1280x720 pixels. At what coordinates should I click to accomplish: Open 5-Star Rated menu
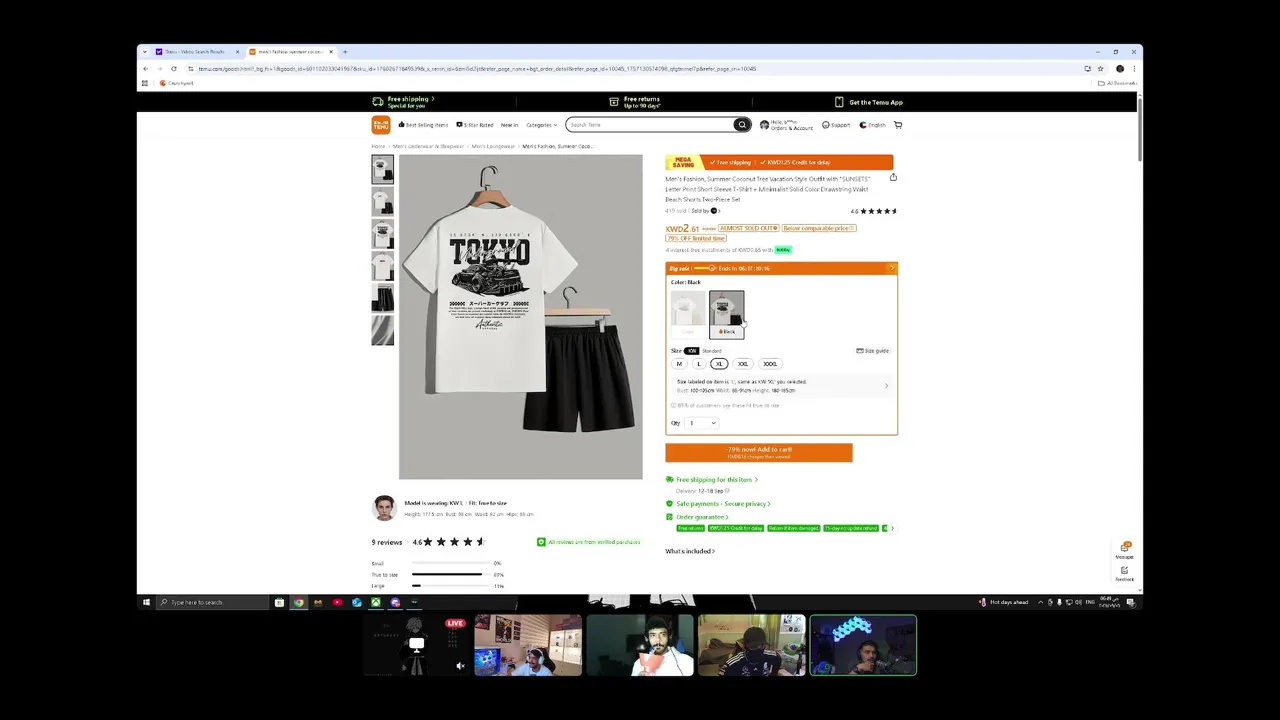(x=475, y=125)
